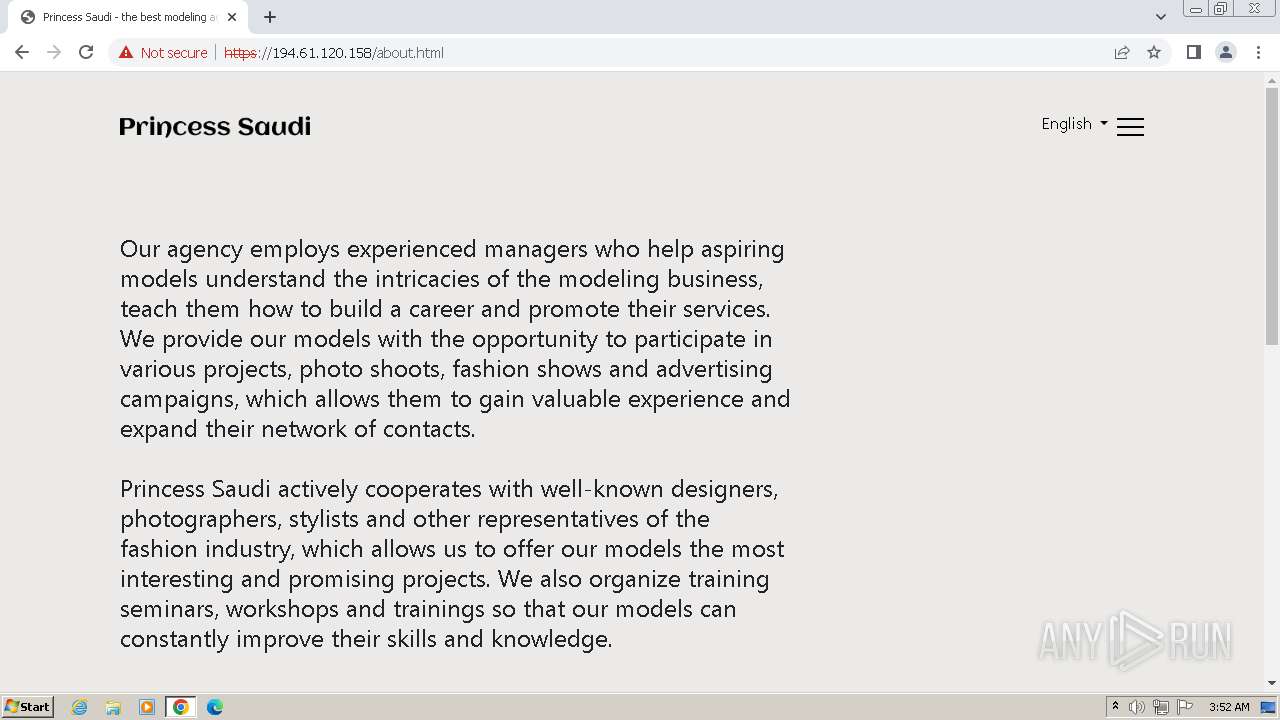
Task: Open the hamburger navigation menu
Action: 1130,126
